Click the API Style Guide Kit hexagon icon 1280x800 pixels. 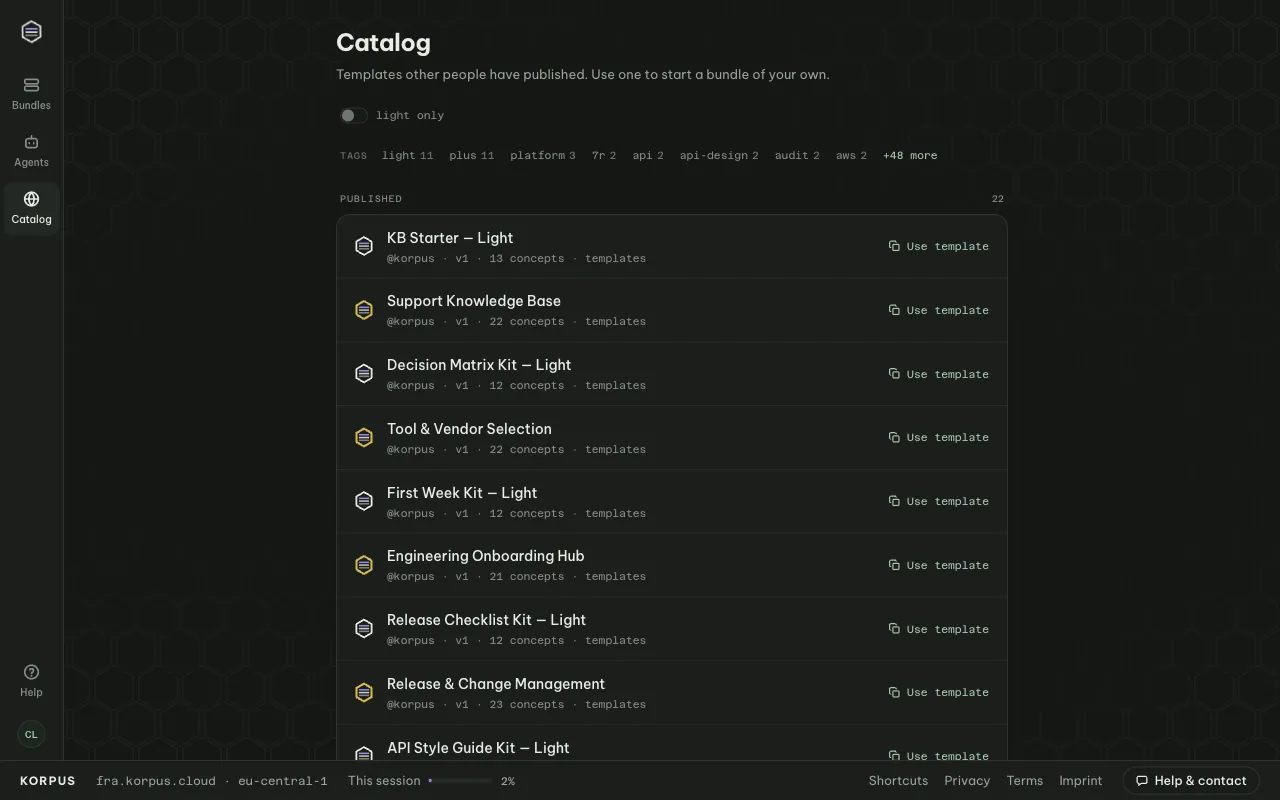point(364,752)
